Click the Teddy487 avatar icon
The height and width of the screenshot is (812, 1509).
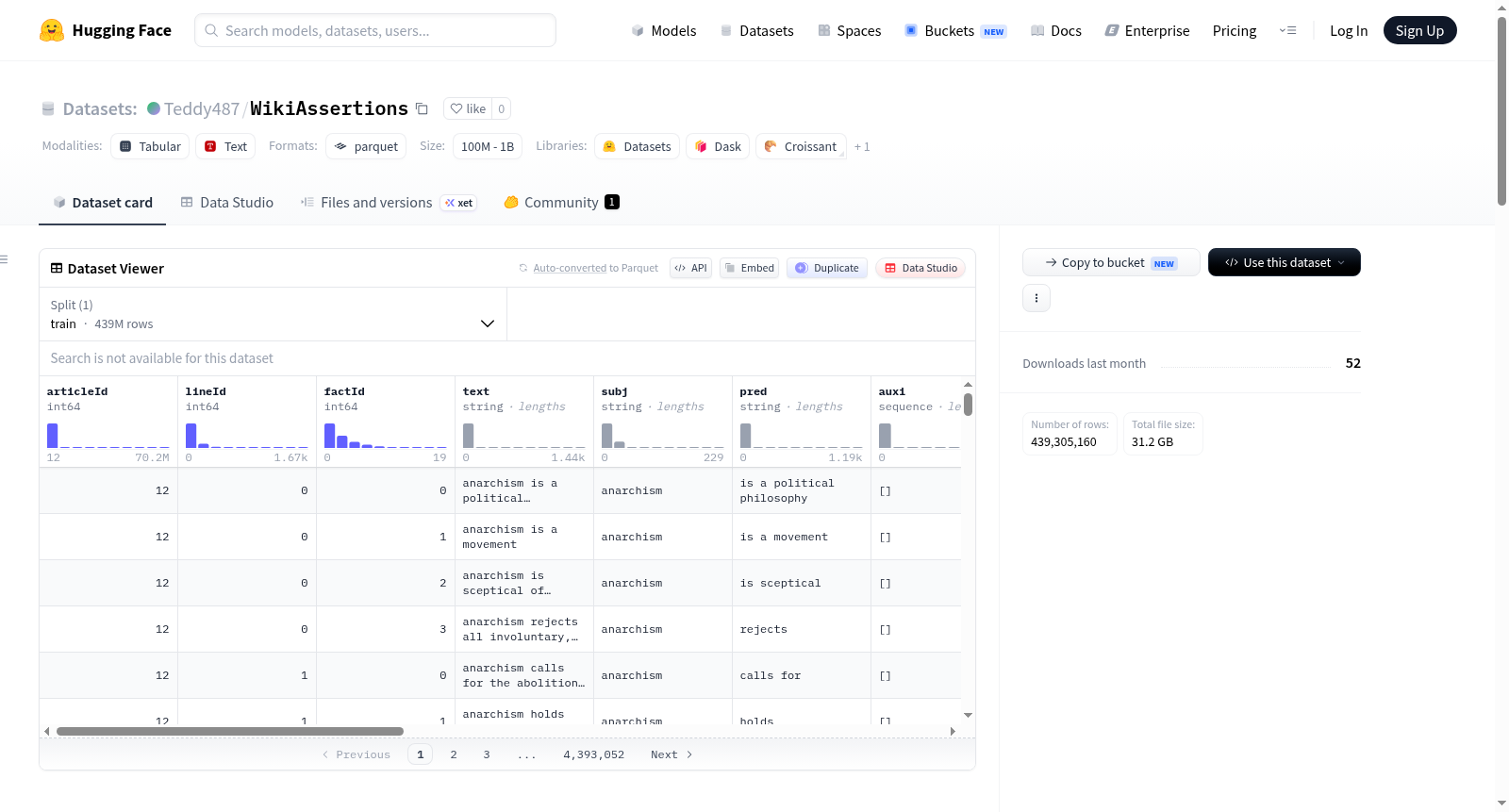tap(154, 108)
